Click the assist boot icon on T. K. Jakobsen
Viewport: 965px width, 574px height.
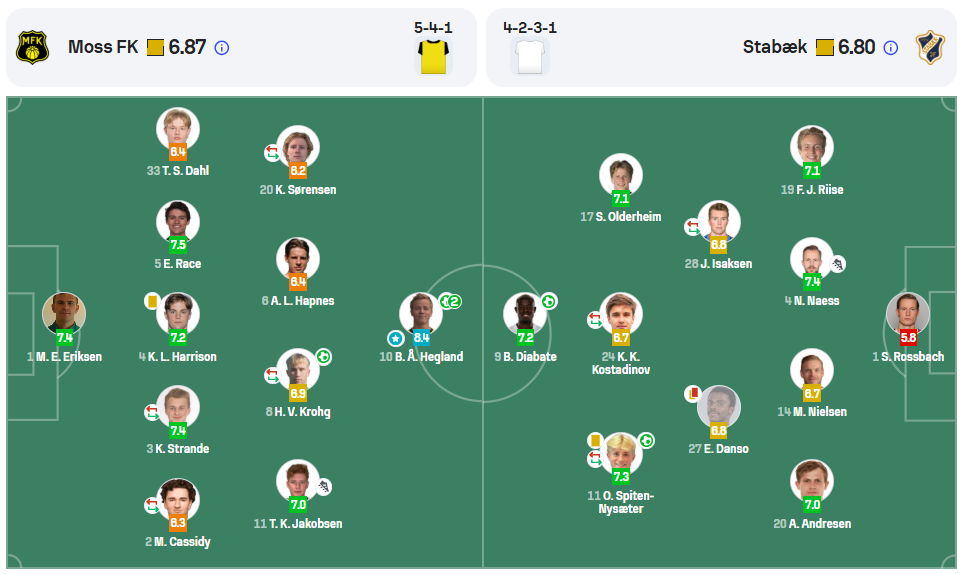tap(324, 487)
